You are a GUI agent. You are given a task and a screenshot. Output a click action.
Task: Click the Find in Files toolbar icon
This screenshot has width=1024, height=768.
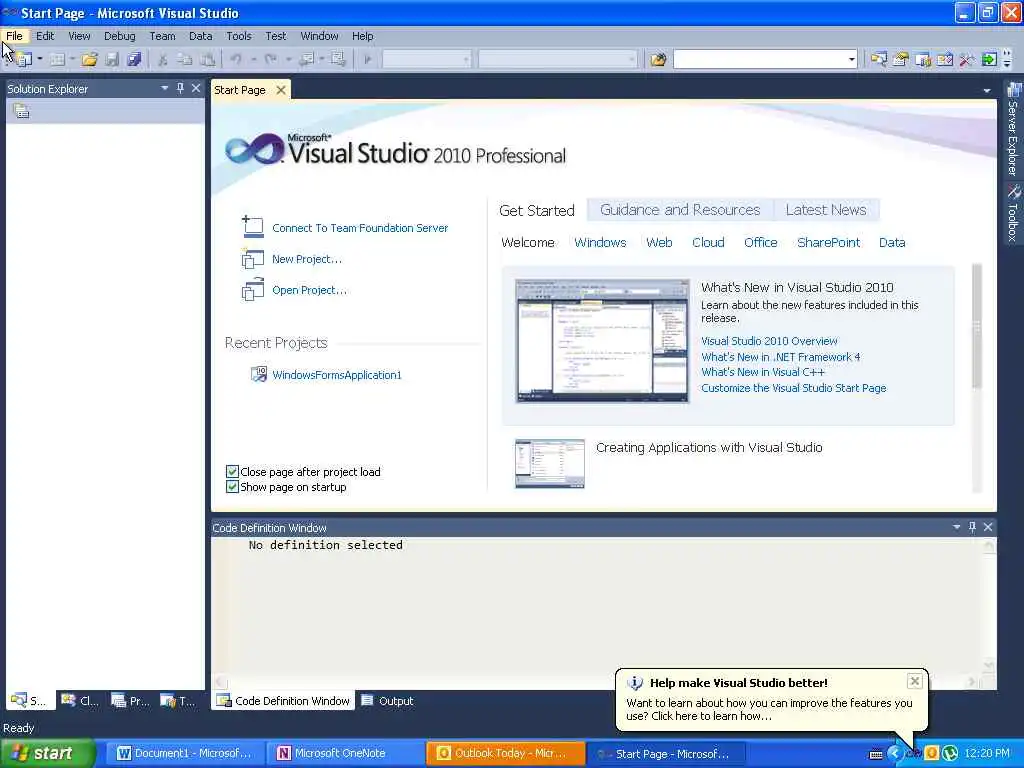pos(658,60)
